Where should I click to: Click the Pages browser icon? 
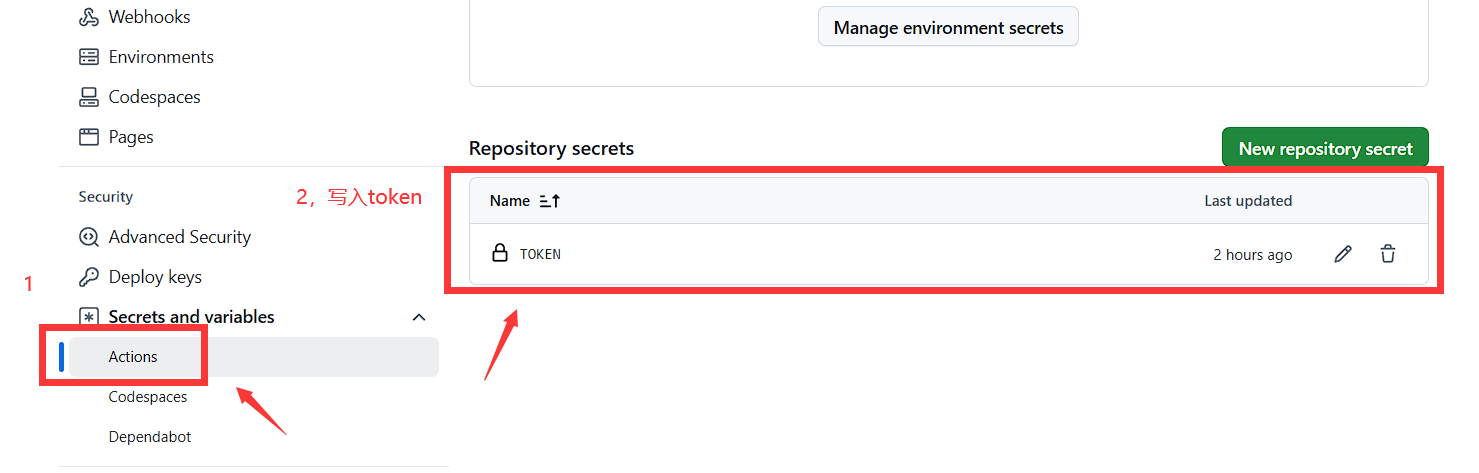(x=89, y=137)
